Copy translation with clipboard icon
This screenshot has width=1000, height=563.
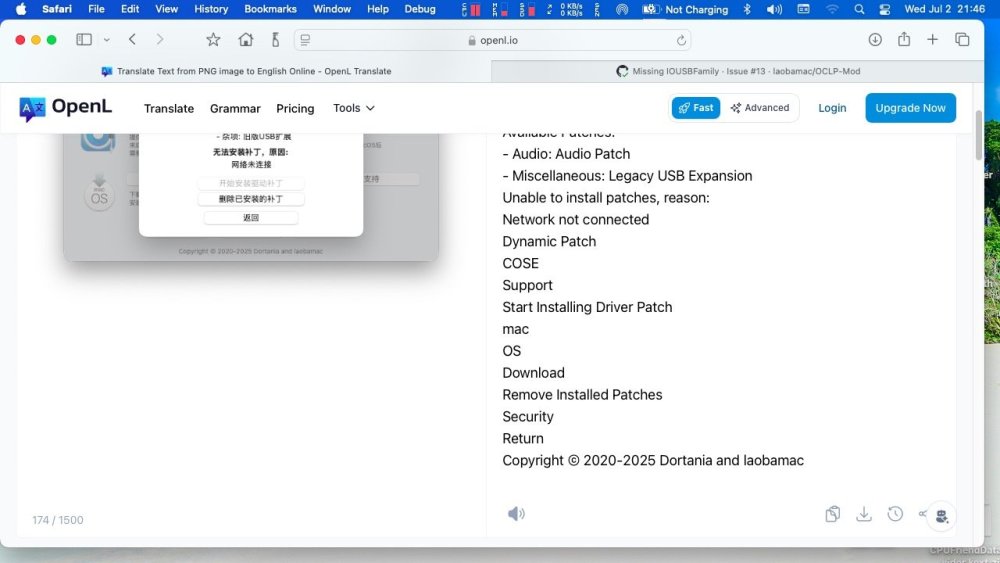(x=832, y=514)
